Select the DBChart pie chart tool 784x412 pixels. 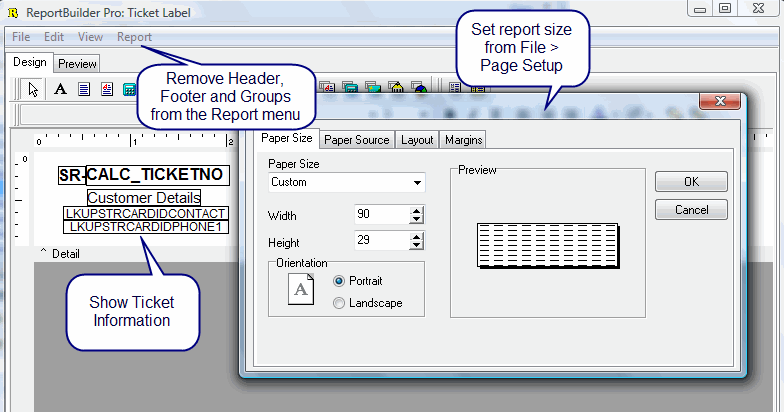[x=420, y=89]
